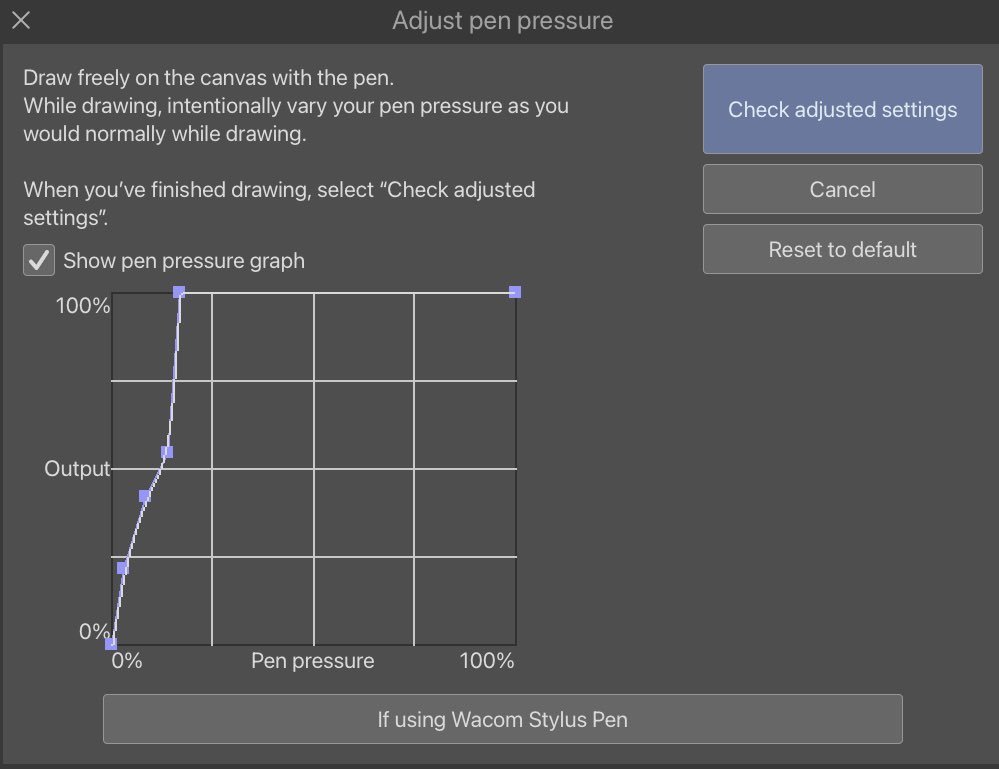Open If using Wacom Stylus Pen info

[x=503, y=719]
